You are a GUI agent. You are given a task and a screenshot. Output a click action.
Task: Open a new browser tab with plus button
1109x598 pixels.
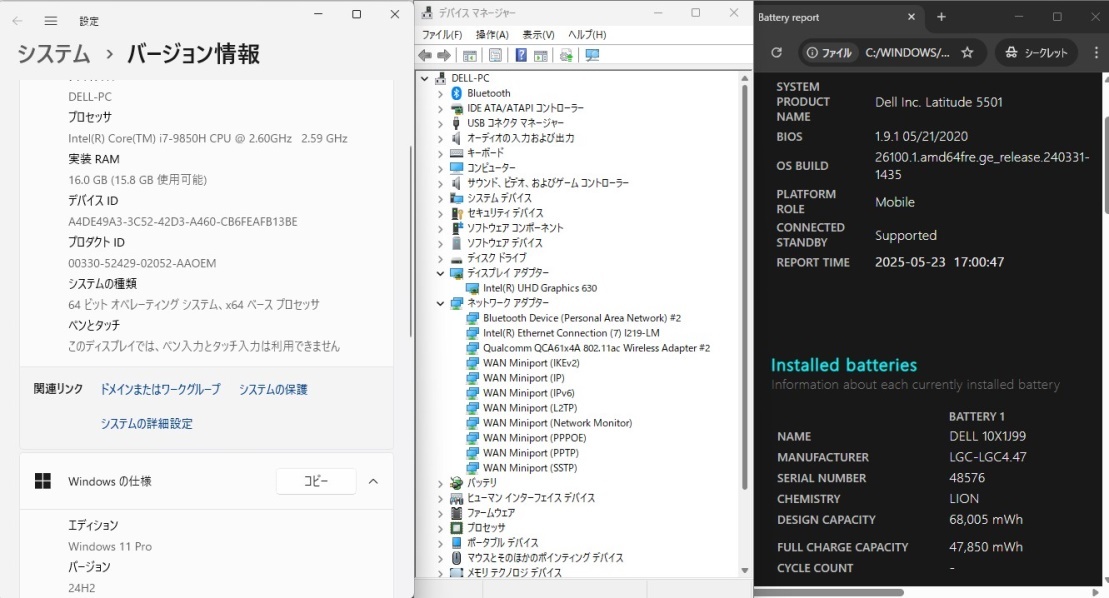[941, 17]
